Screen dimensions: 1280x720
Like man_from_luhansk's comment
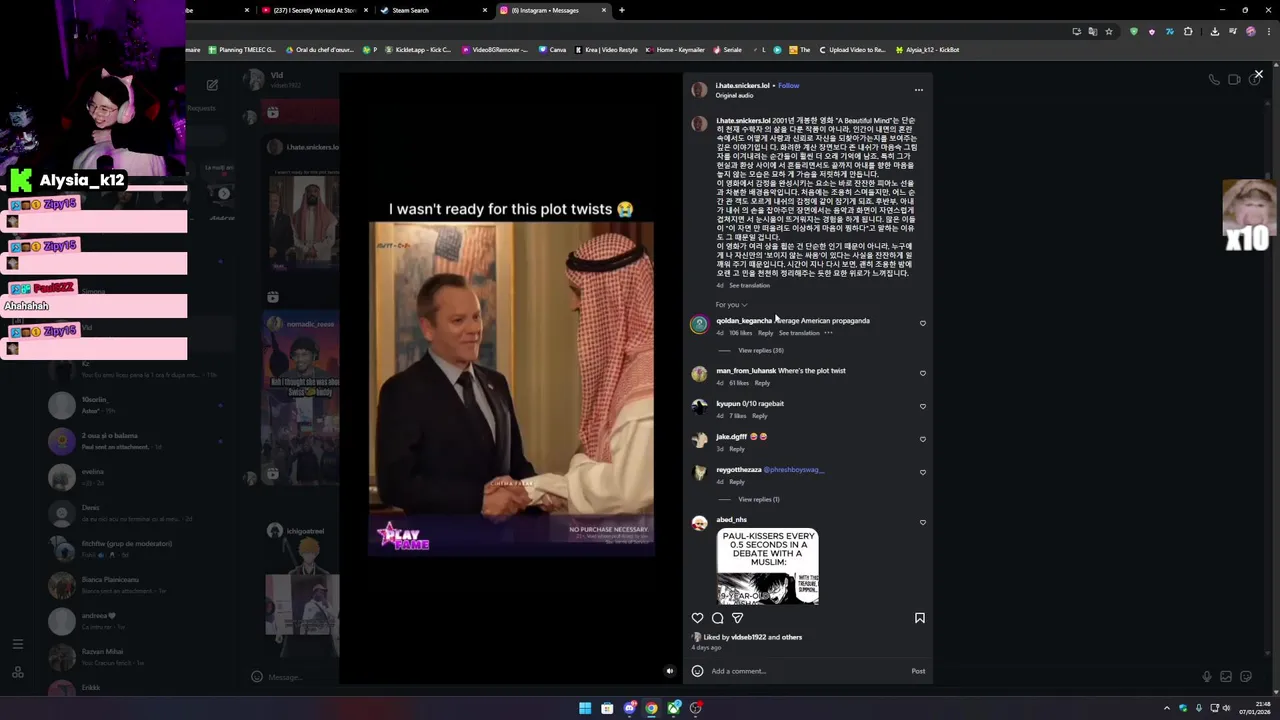point(923,373)
